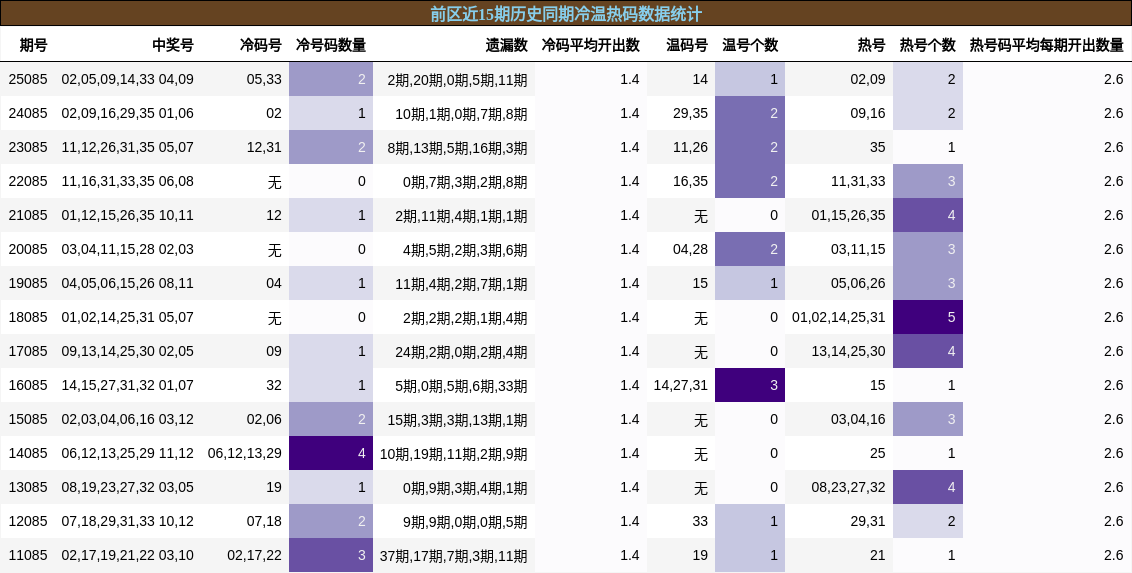
Task: Select issue number 19085
Action: pyautogui.click(x=28, y=283)
